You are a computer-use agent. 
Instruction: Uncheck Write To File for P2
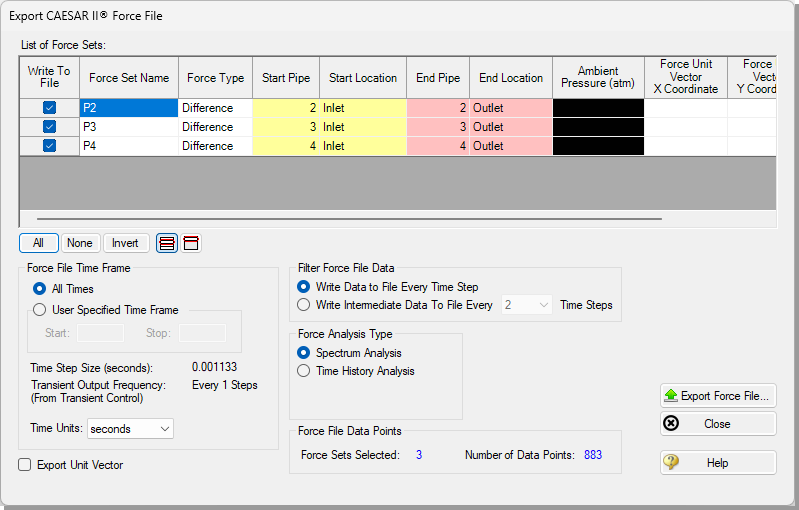[49, 108]
